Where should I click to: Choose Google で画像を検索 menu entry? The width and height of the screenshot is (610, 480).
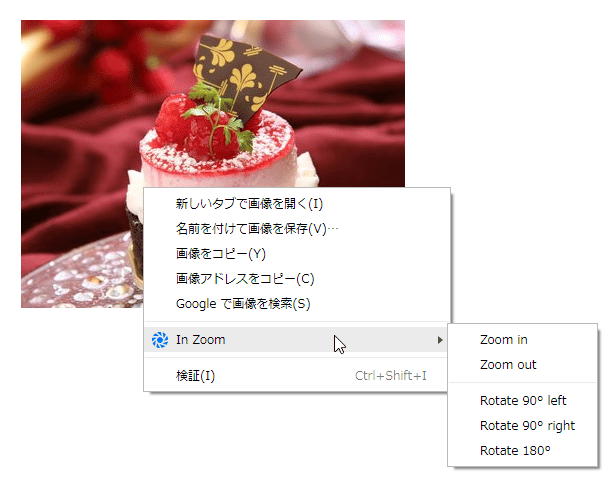click(243, 303)
